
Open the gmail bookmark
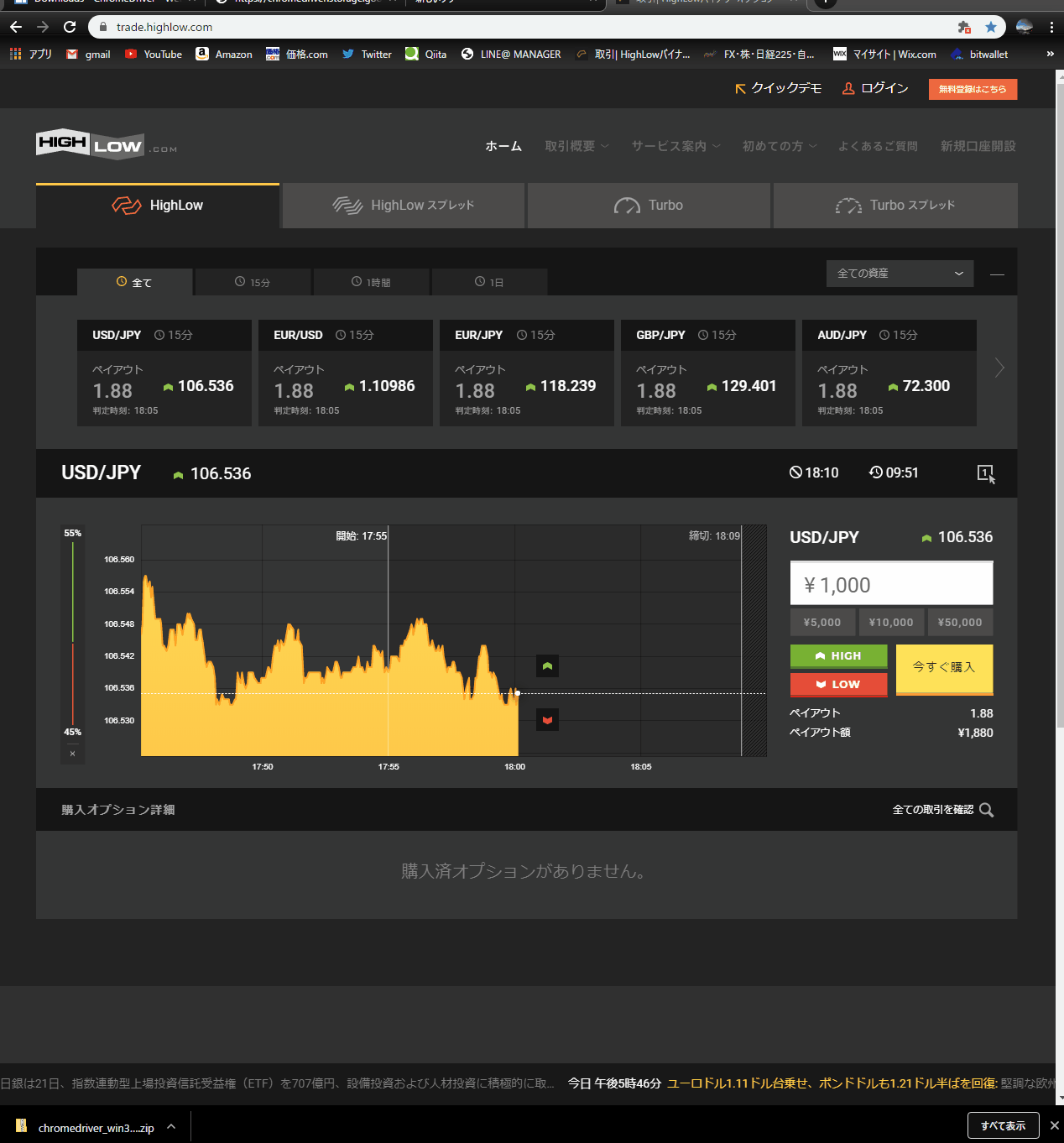pos(88,54)
